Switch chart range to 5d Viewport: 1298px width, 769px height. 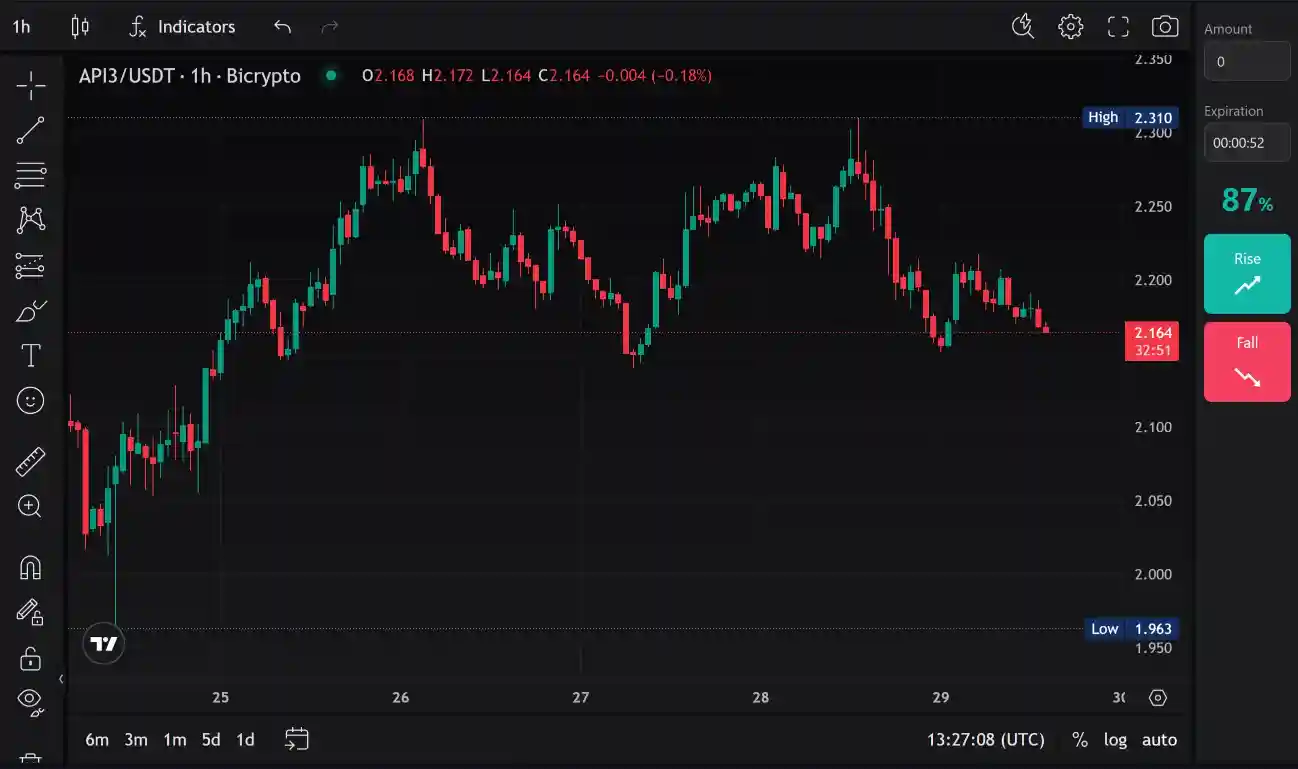pos(211,740)
